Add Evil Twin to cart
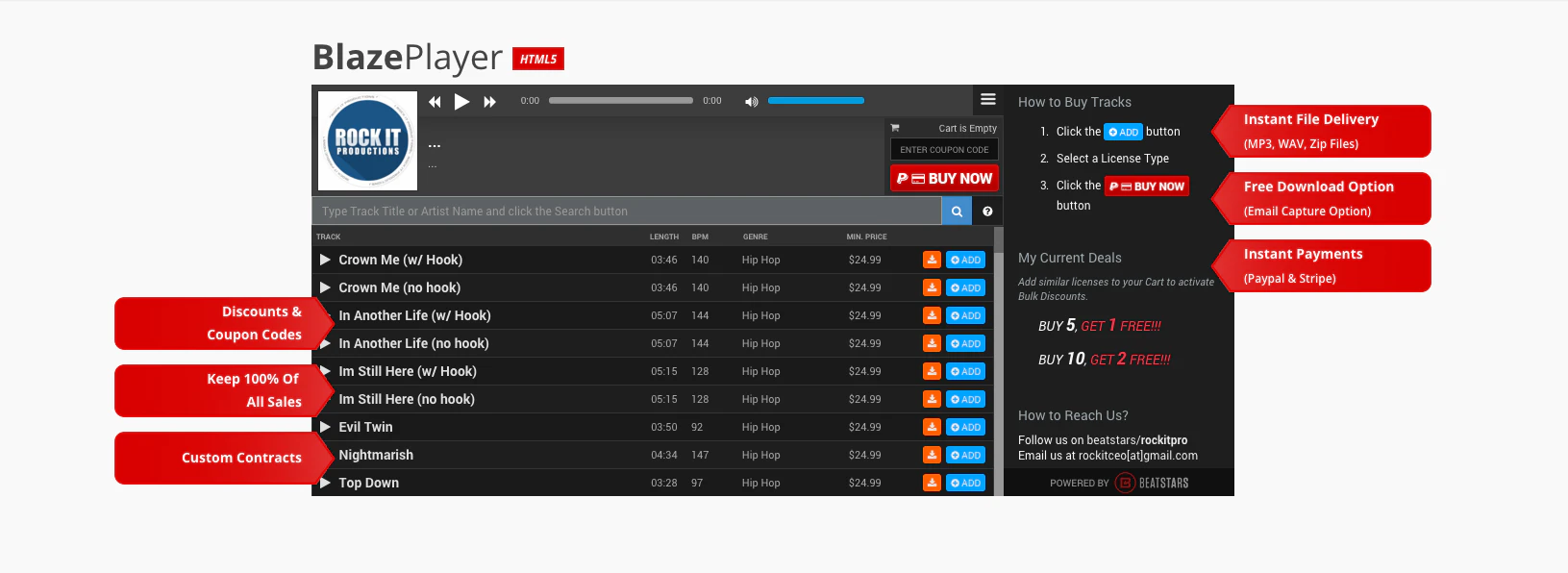 point(965,427)
